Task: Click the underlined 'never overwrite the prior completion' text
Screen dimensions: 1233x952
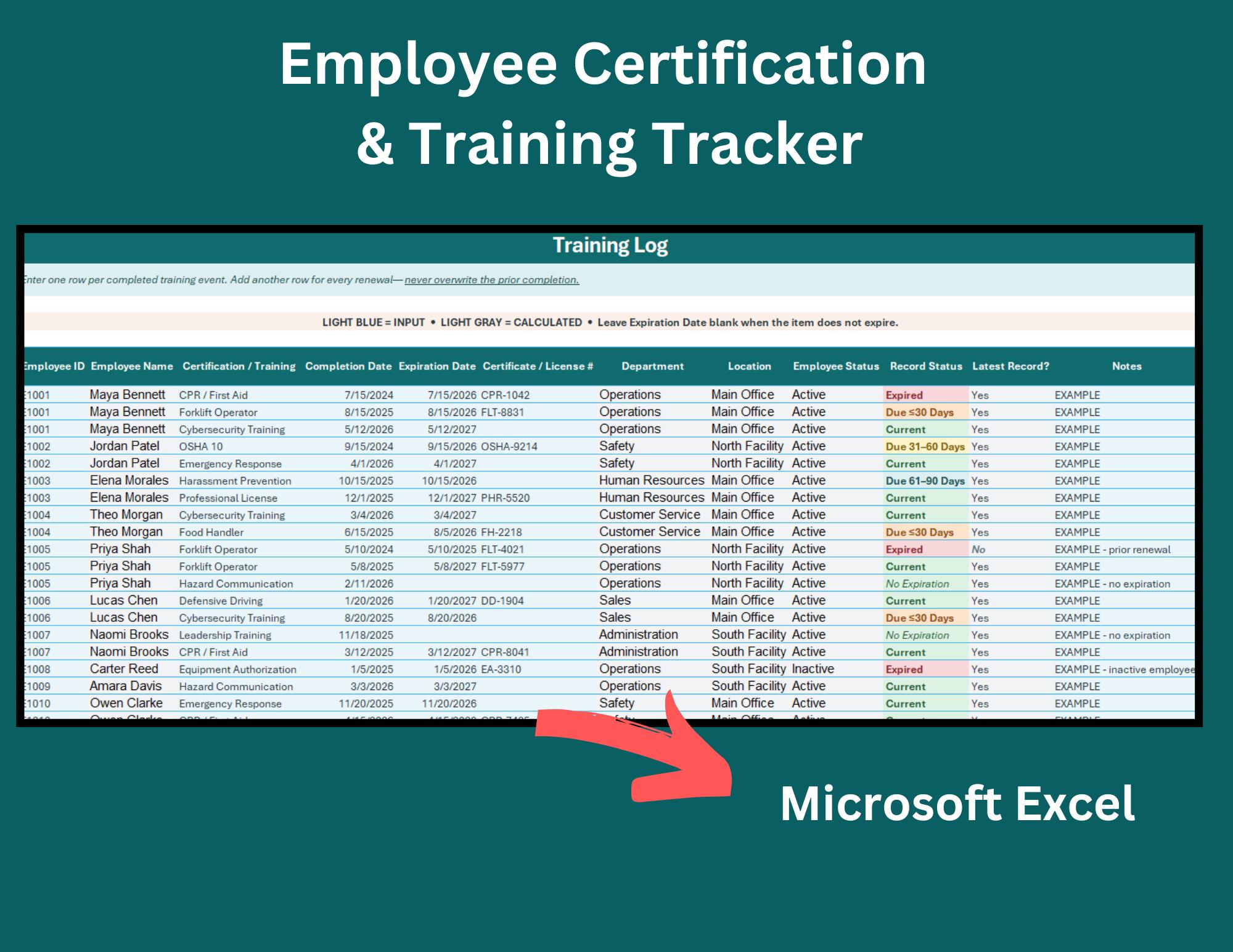Action: [x=492, y=280]
